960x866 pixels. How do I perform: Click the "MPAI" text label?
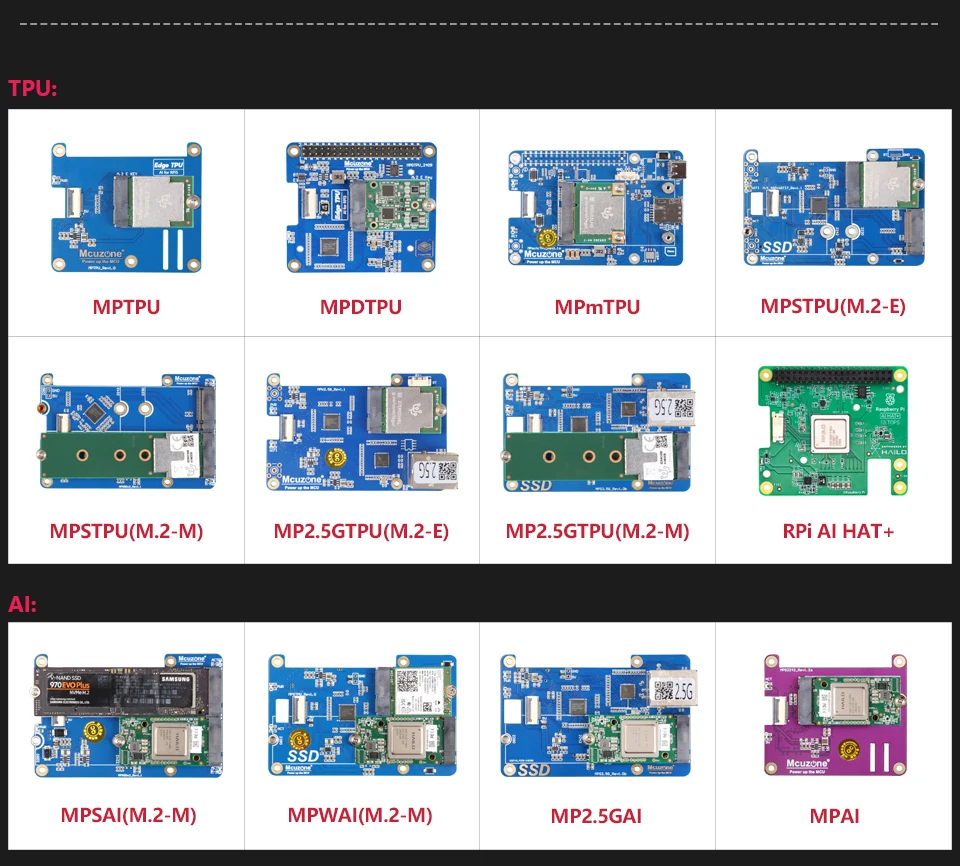click(x=834, y=816)
